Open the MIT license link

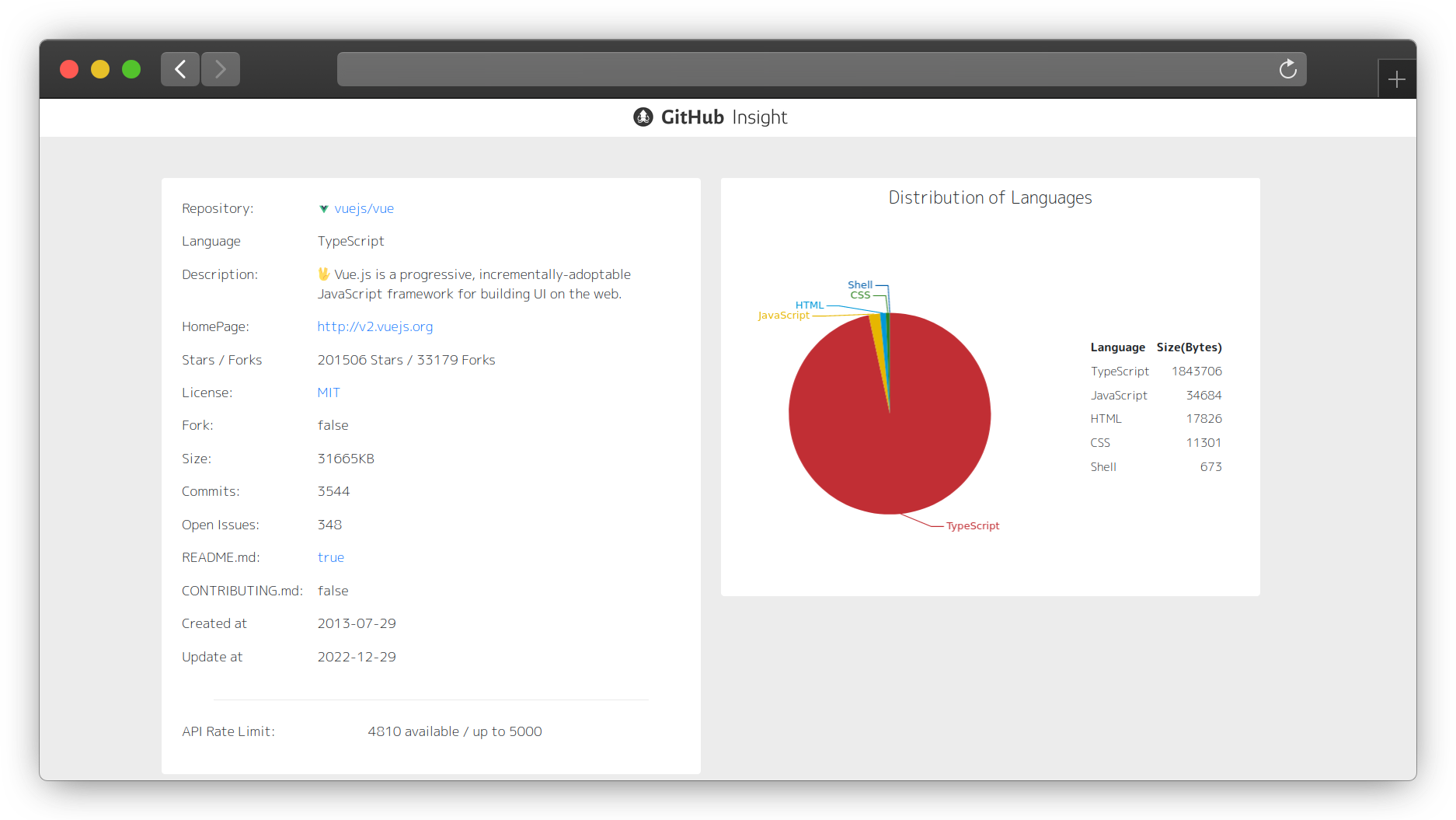coord(329,393)
